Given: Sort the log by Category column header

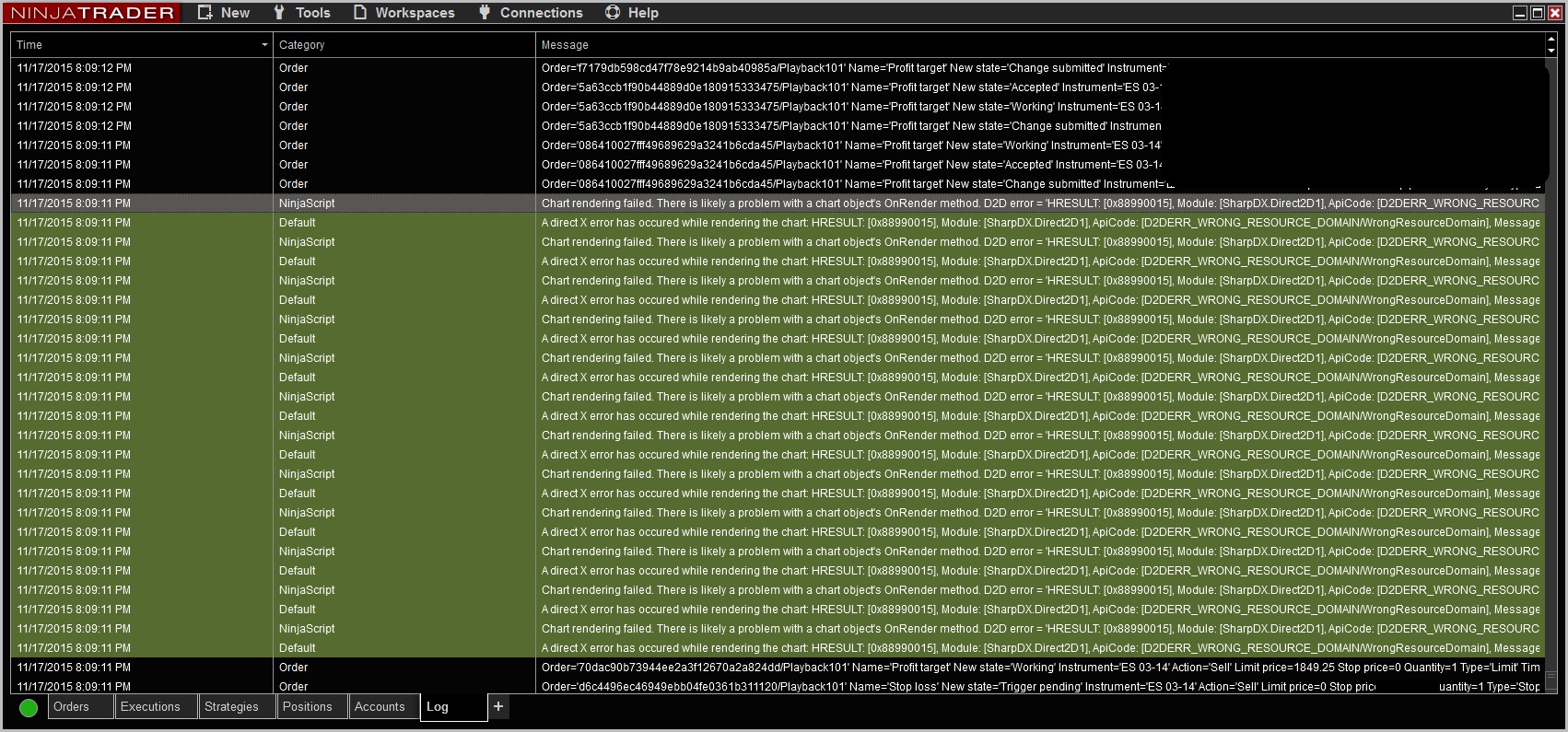Looking at the screenshot, I should [x=404, y=45].
